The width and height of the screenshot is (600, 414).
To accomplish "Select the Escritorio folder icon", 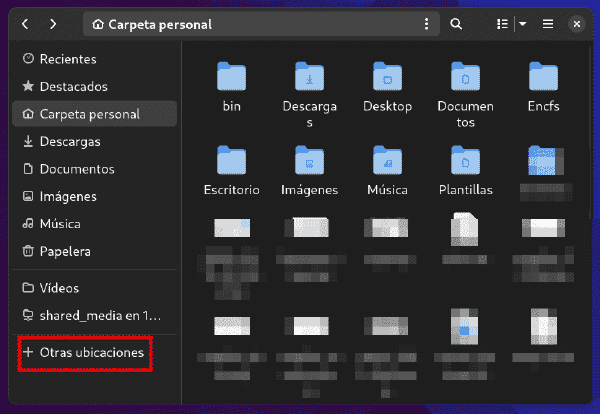I will 232,160.
